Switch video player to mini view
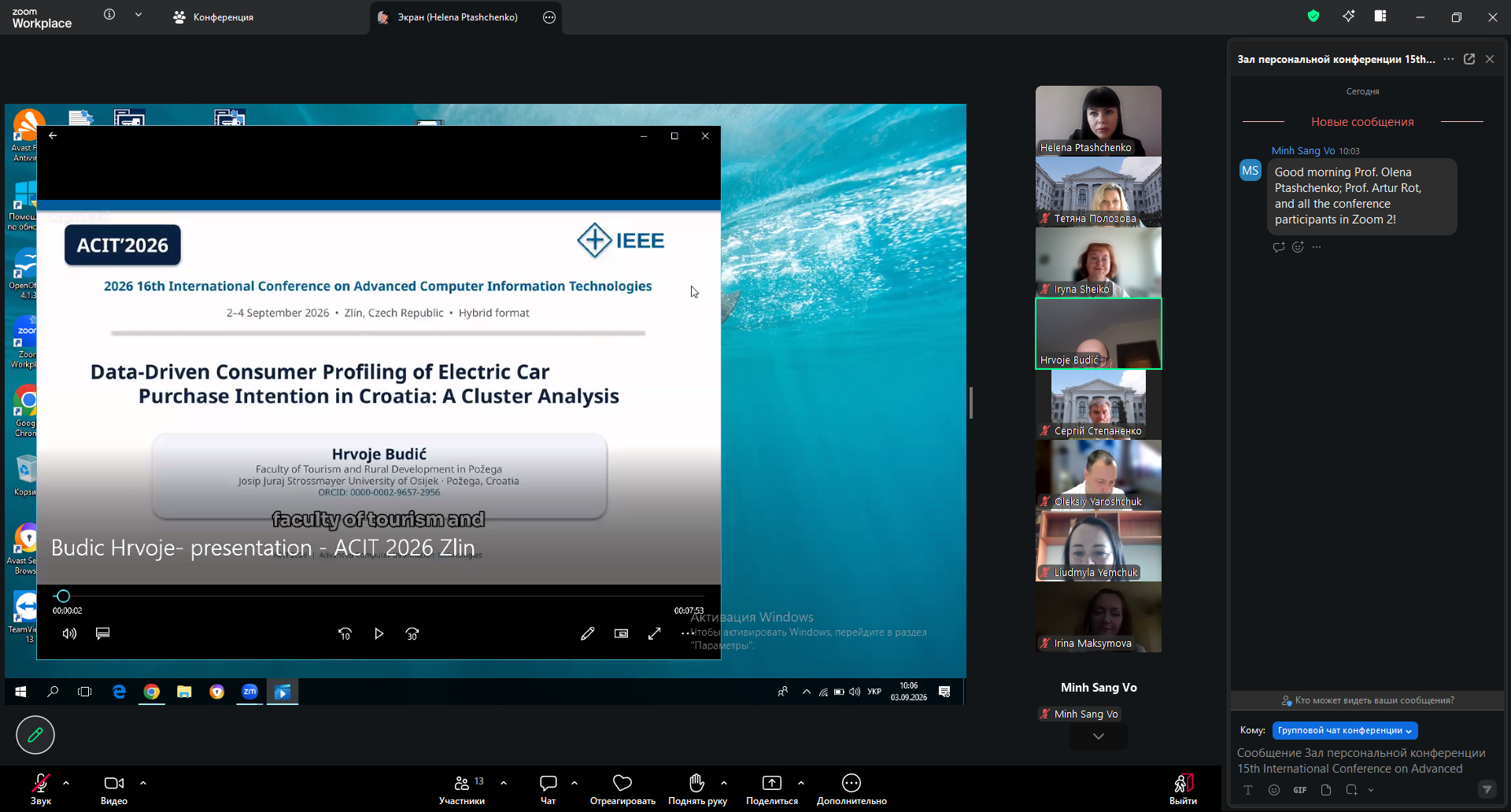The height and width of the screenshot is (812, 1511). point(621,633)
